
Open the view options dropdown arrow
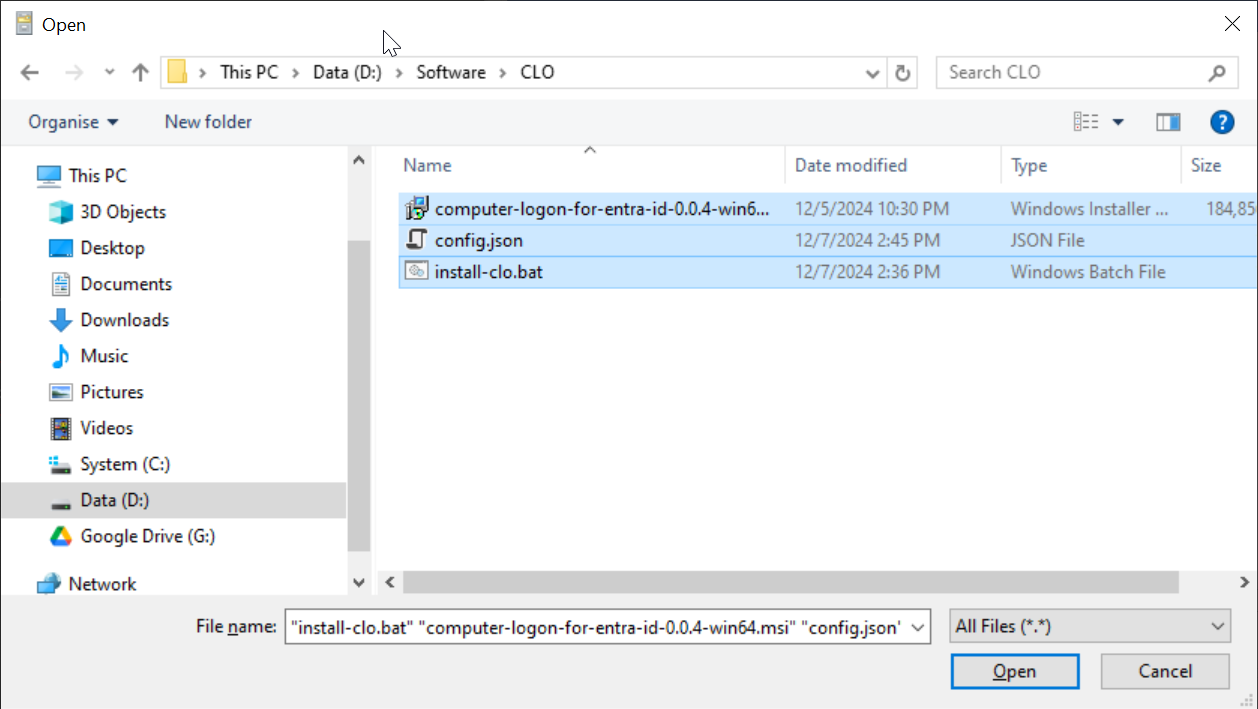[x=1118, y=122]
